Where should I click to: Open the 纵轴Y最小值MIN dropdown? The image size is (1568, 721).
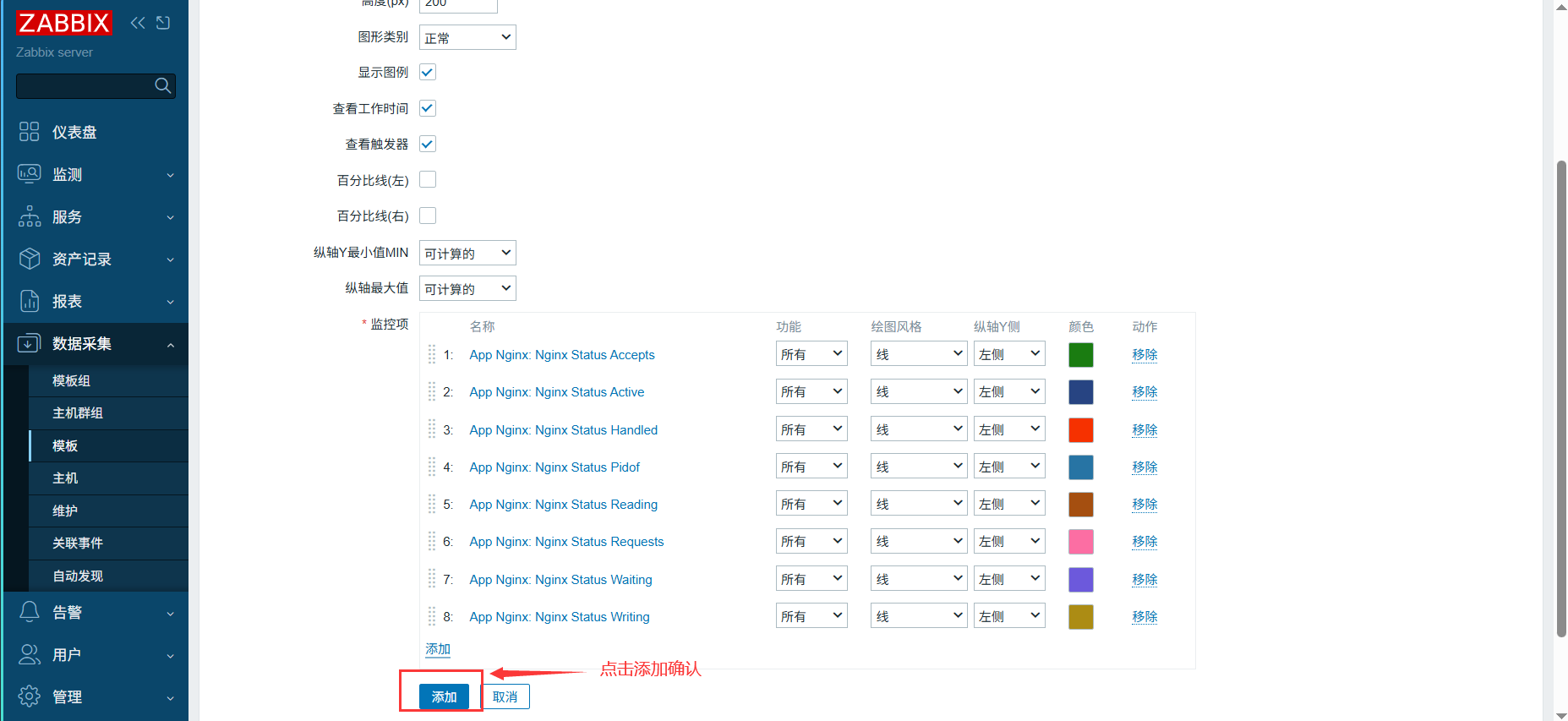pos(467,253)
